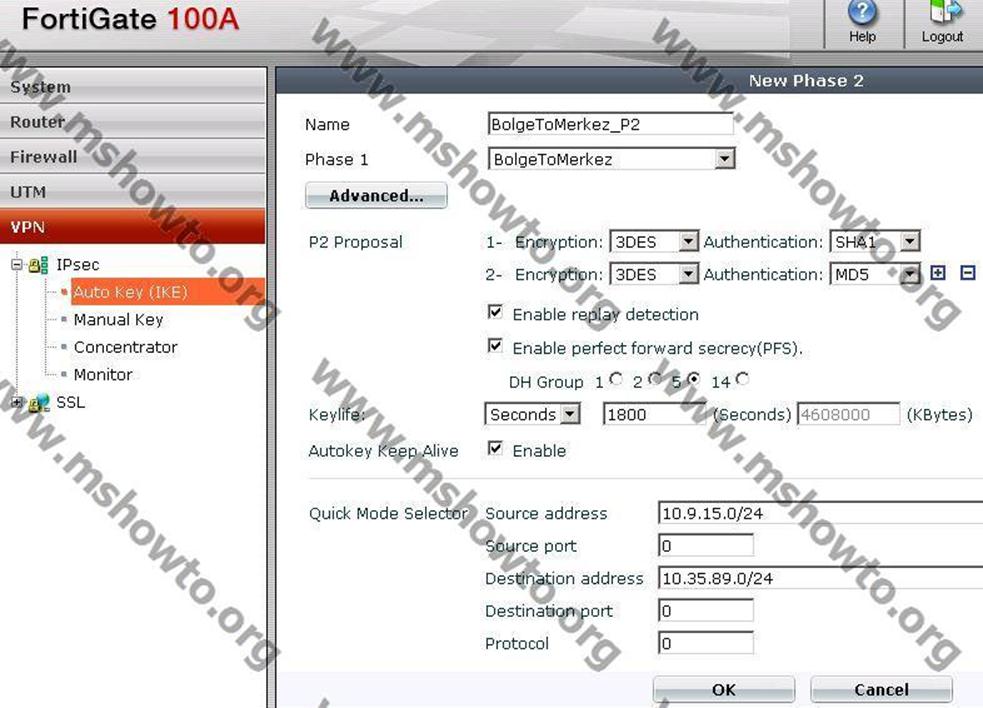Click the Keylife 1800 seconds field
The height and width of the screenshot is (708, 983).
pos(656,415)
